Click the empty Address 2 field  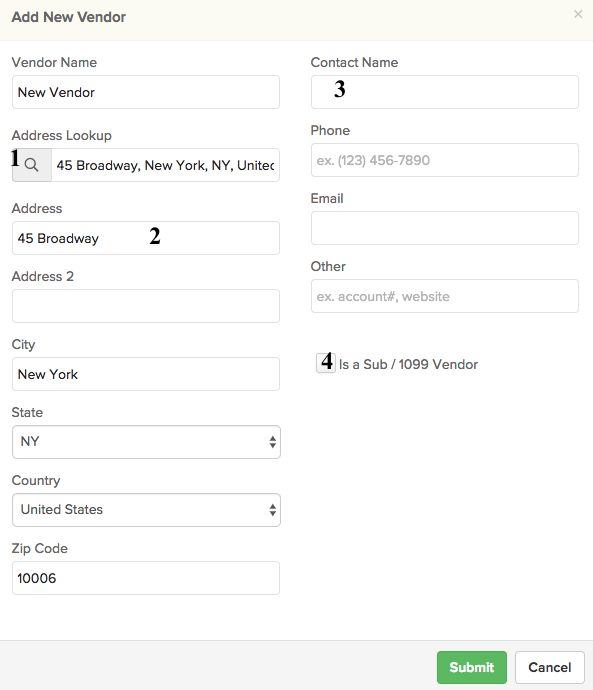point(146,306)
